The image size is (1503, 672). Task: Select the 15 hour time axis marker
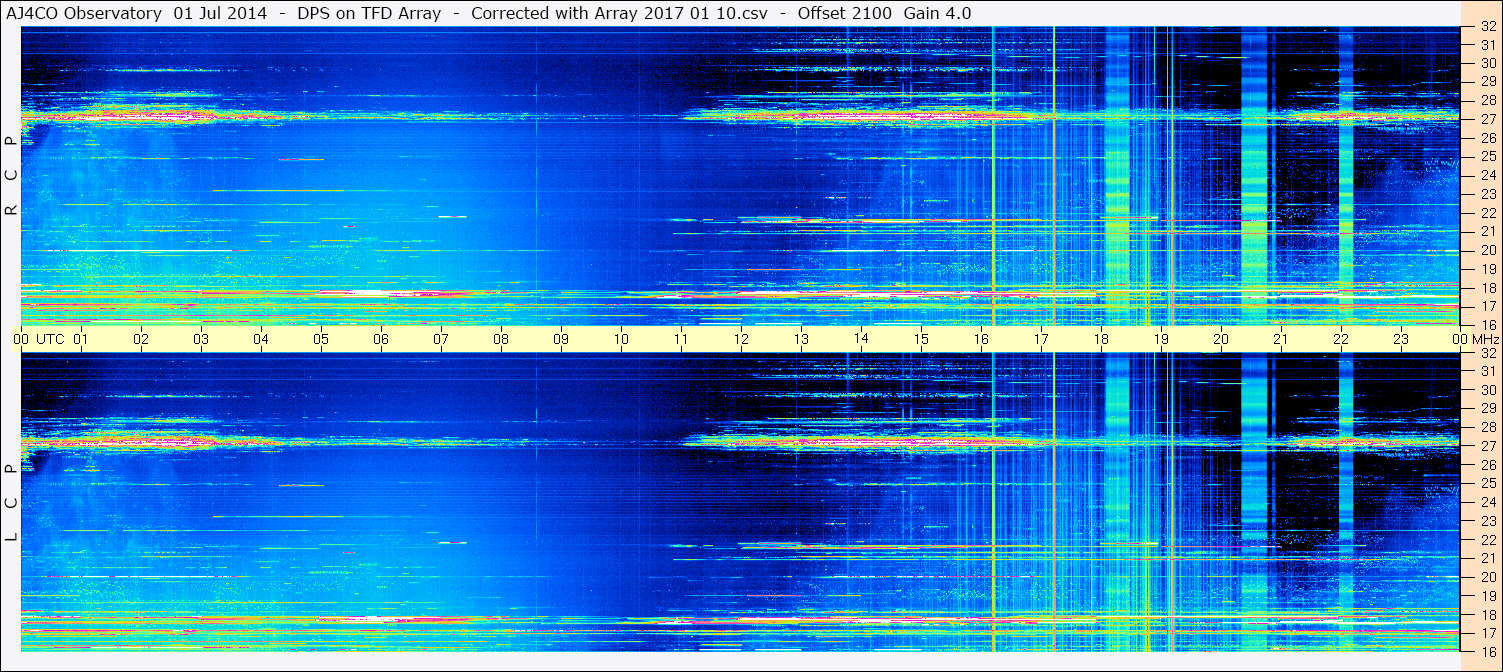921,339
